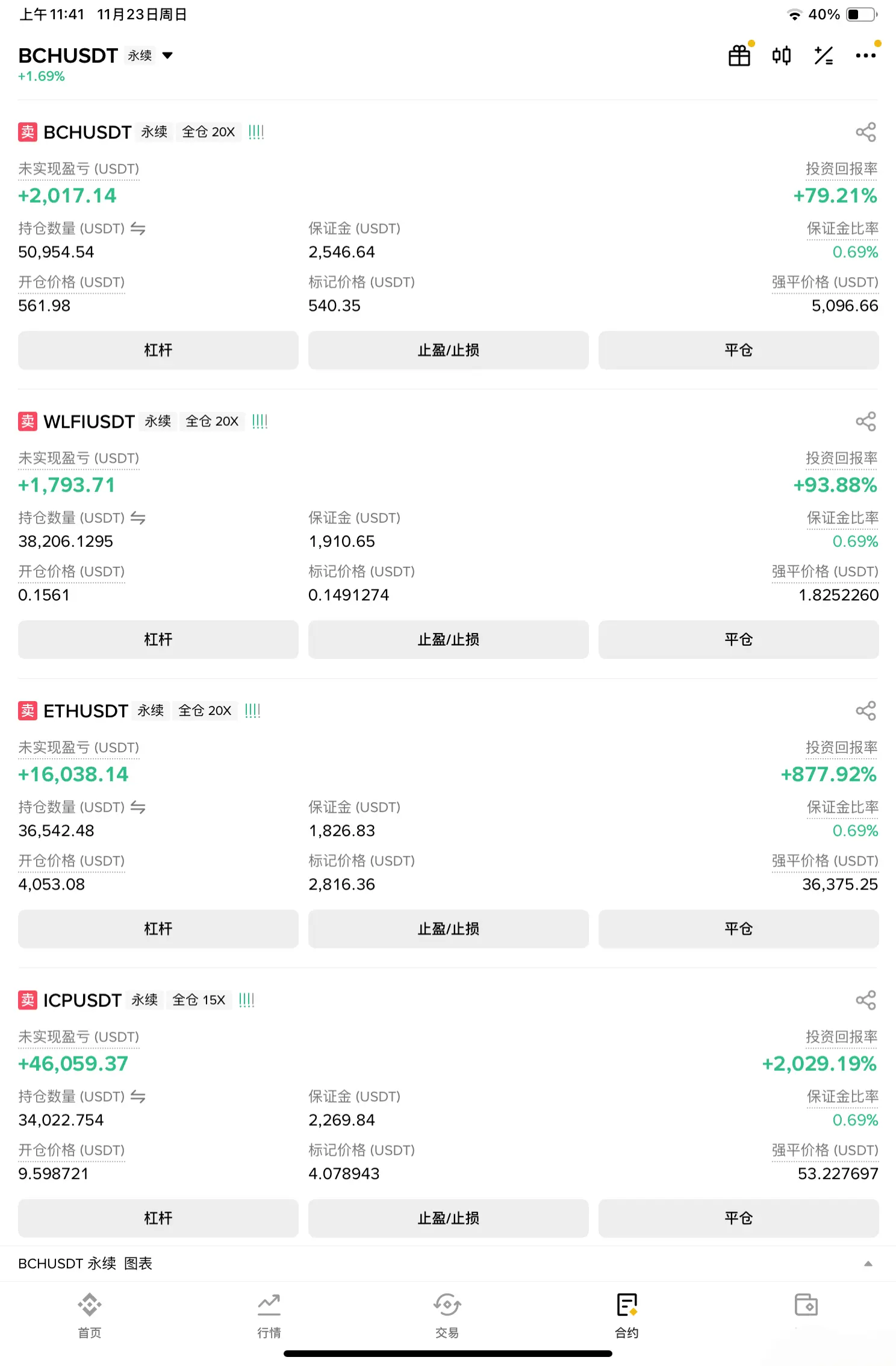The width and height of the screenshot is (896, 1366).
Task: Share the BCHUSDT position
Action: pos(866,132)
